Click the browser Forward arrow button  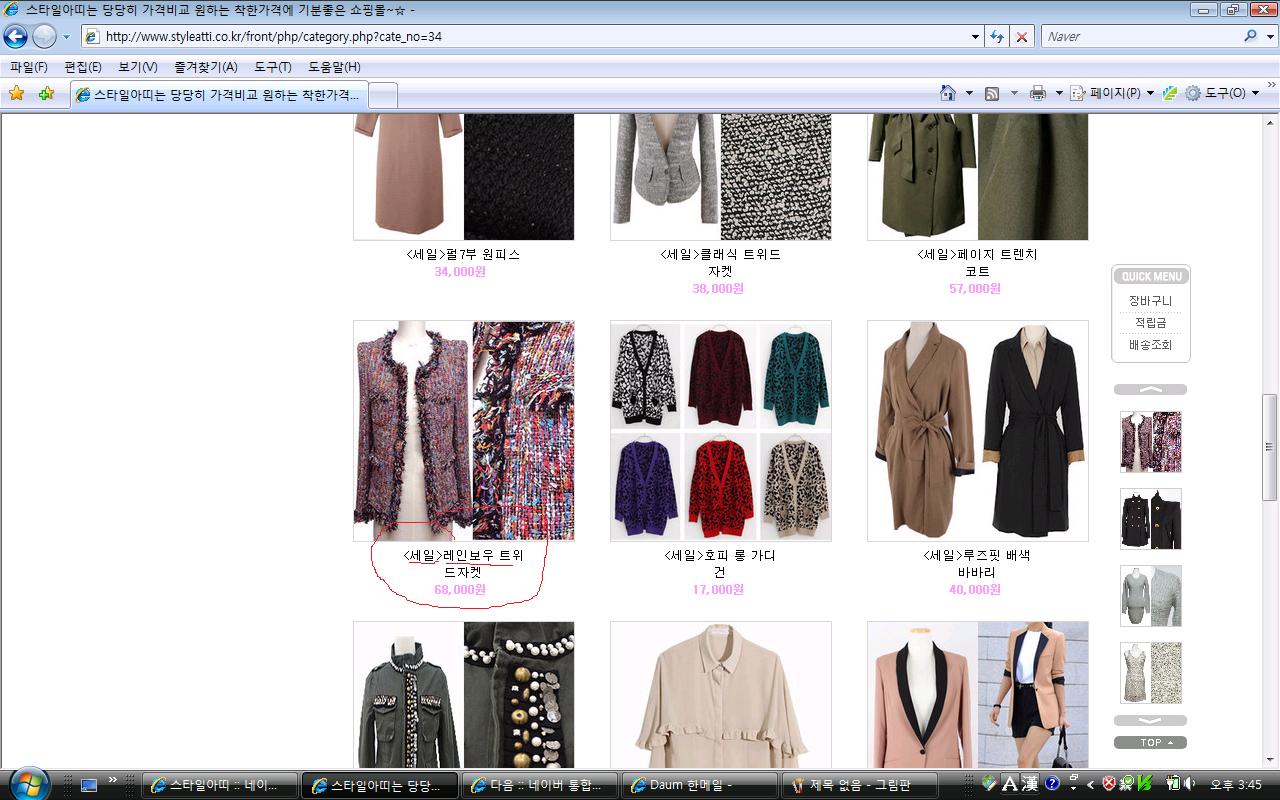click(45, 37)
